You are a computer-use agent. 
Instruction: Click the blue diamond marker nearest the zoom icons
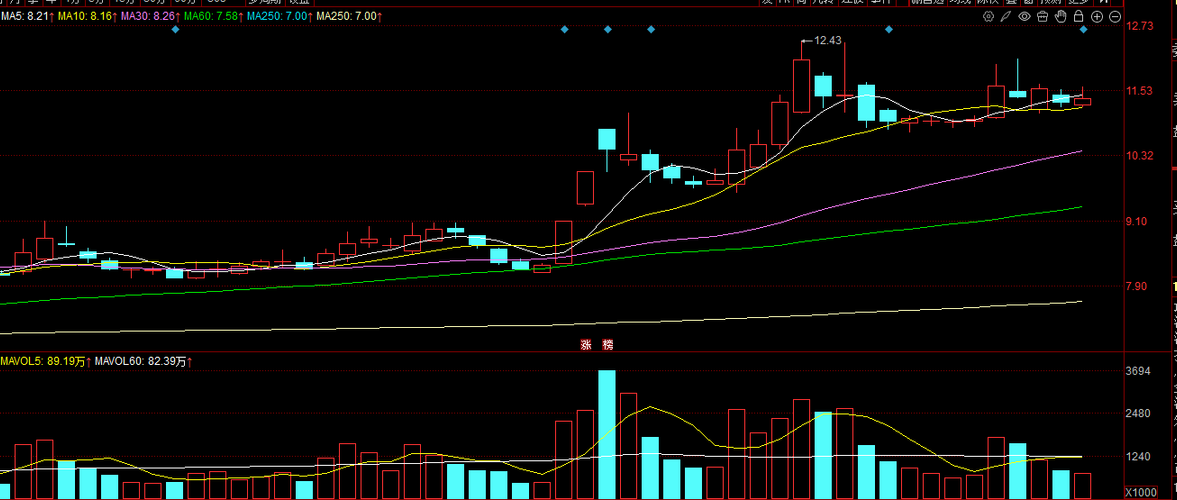[1083, 29]
